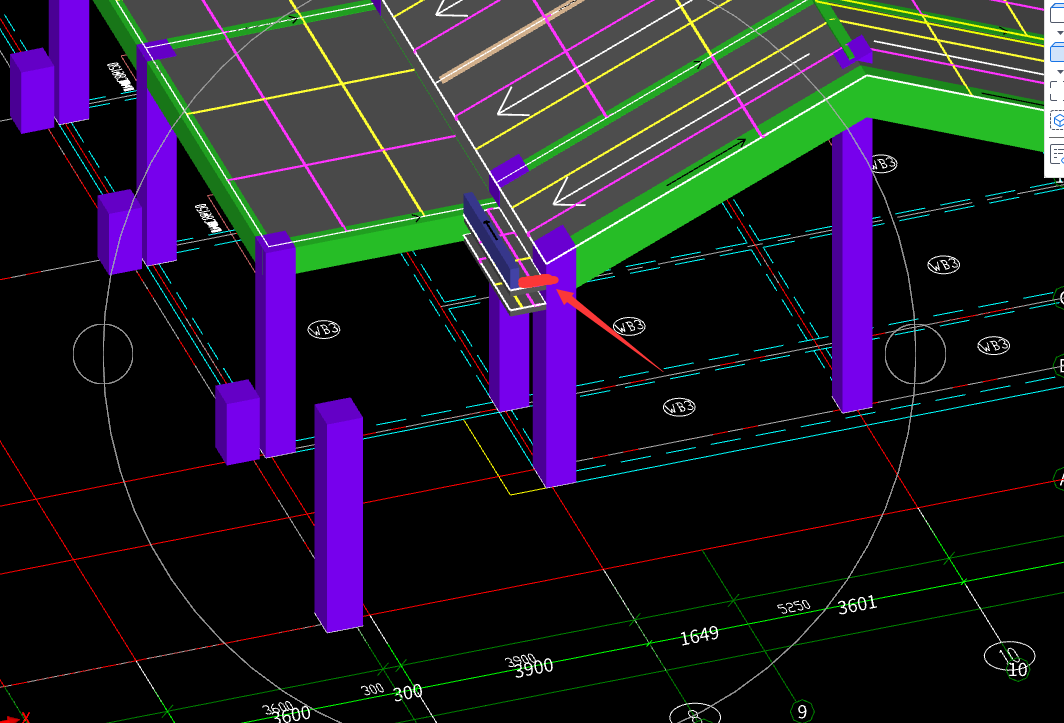Image resolution: width=1064 pixels, height=723 pixels.
Task: Select the shaded solid box display icon
Action: (x=1057, y=52)
